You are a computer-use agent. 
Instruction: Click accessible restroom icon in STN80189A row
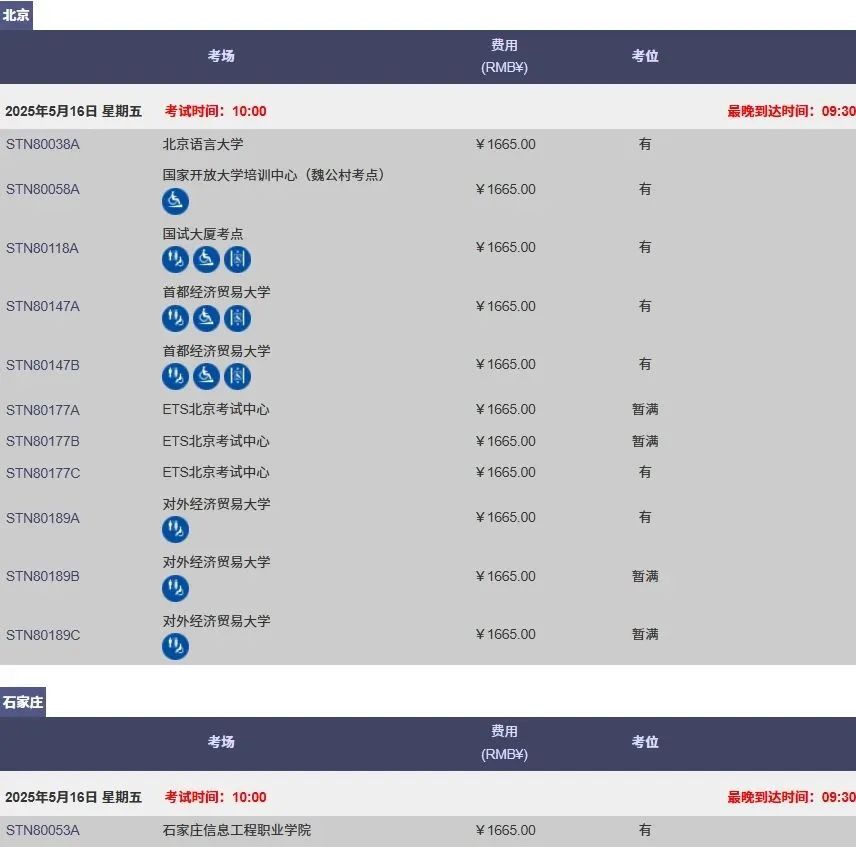click(175, 530)
